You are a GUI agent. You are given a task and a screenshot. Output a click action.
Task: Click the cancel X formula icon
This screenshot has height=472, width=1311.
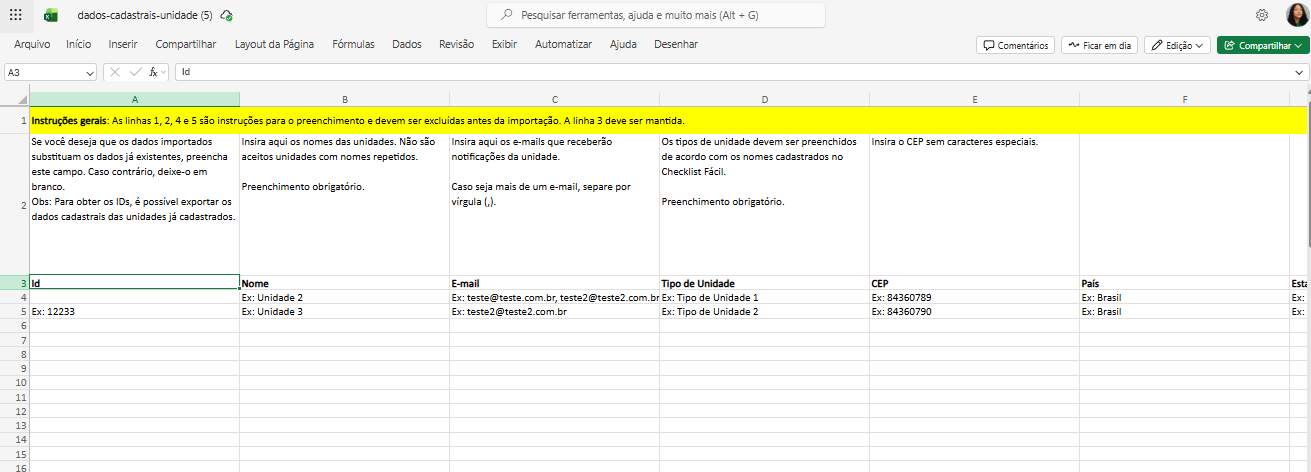pos(115,72)
